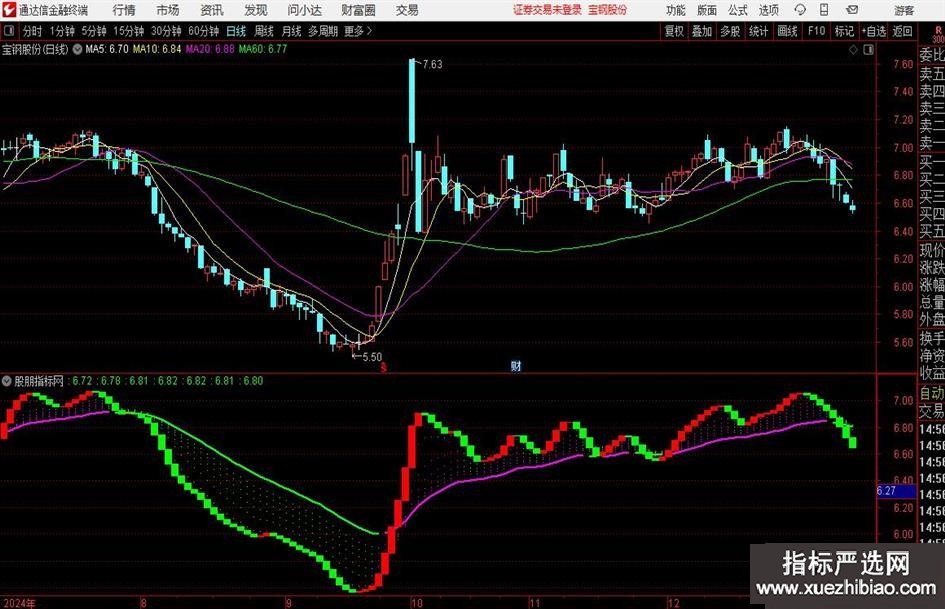Open the 版面 menu

[x=706, y=10]
